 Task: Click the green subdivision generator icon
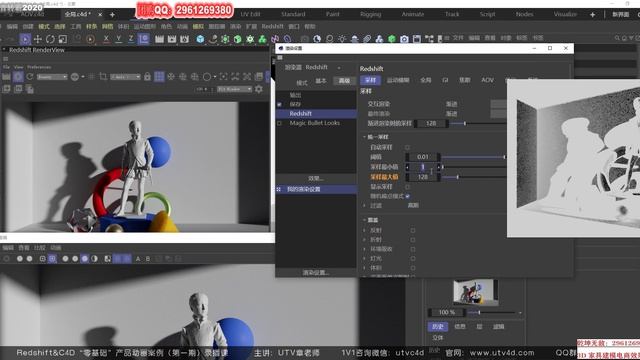(x=225, y=39)
